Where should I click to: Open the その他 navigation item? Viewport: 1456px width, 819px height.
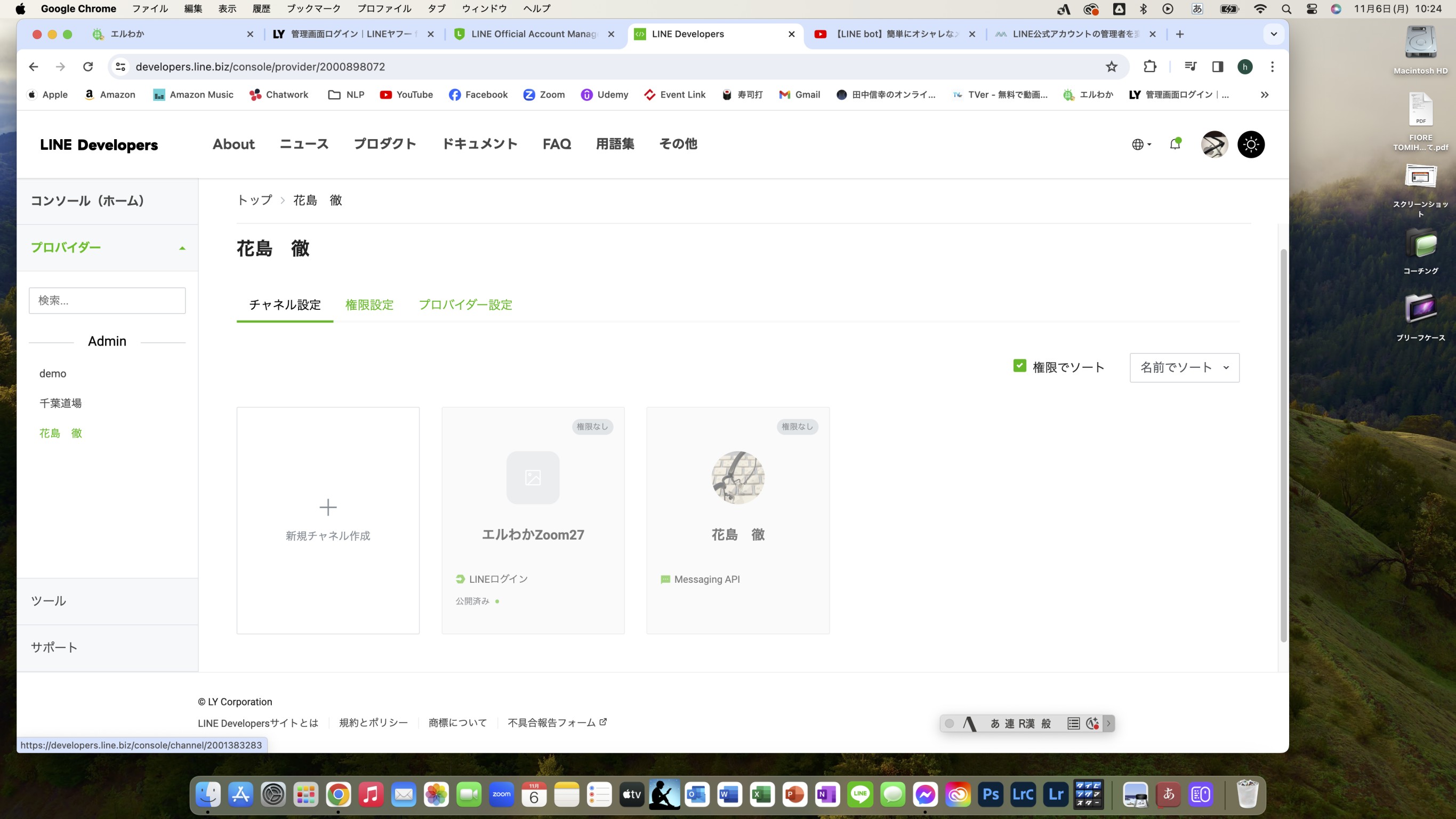click(x=678, y=144)
